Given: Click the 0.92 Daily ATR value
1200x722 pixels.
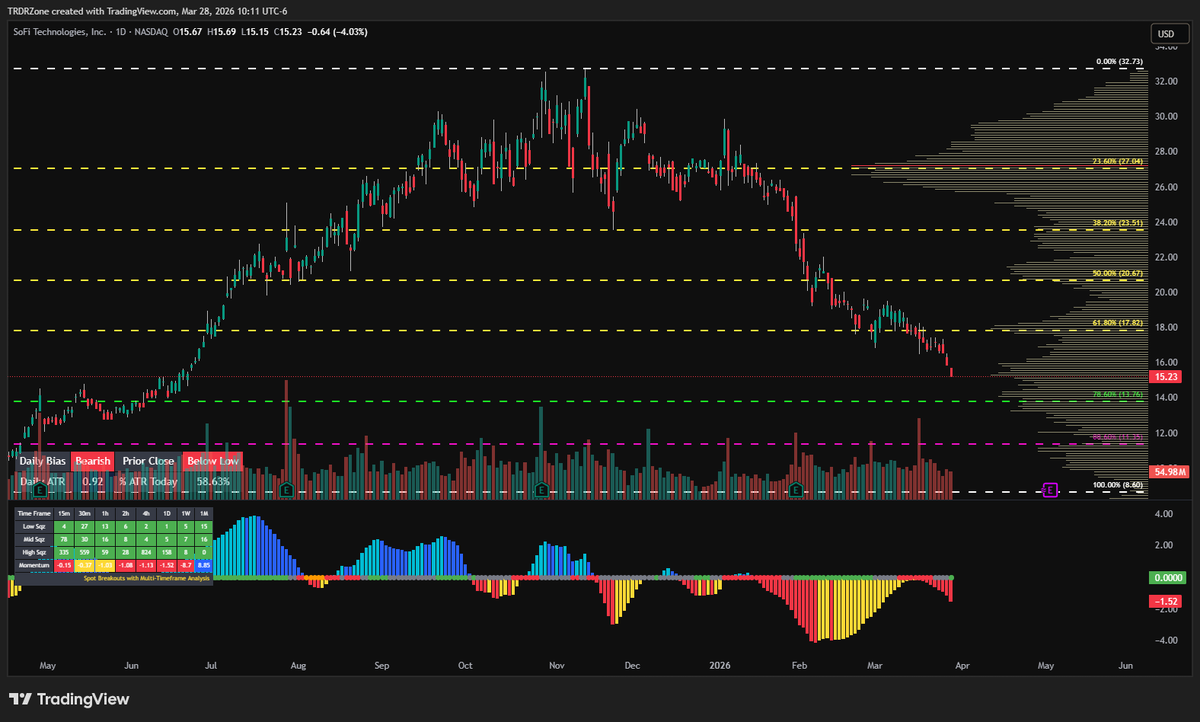Looking at the screenshot, I should pos(92,481).
